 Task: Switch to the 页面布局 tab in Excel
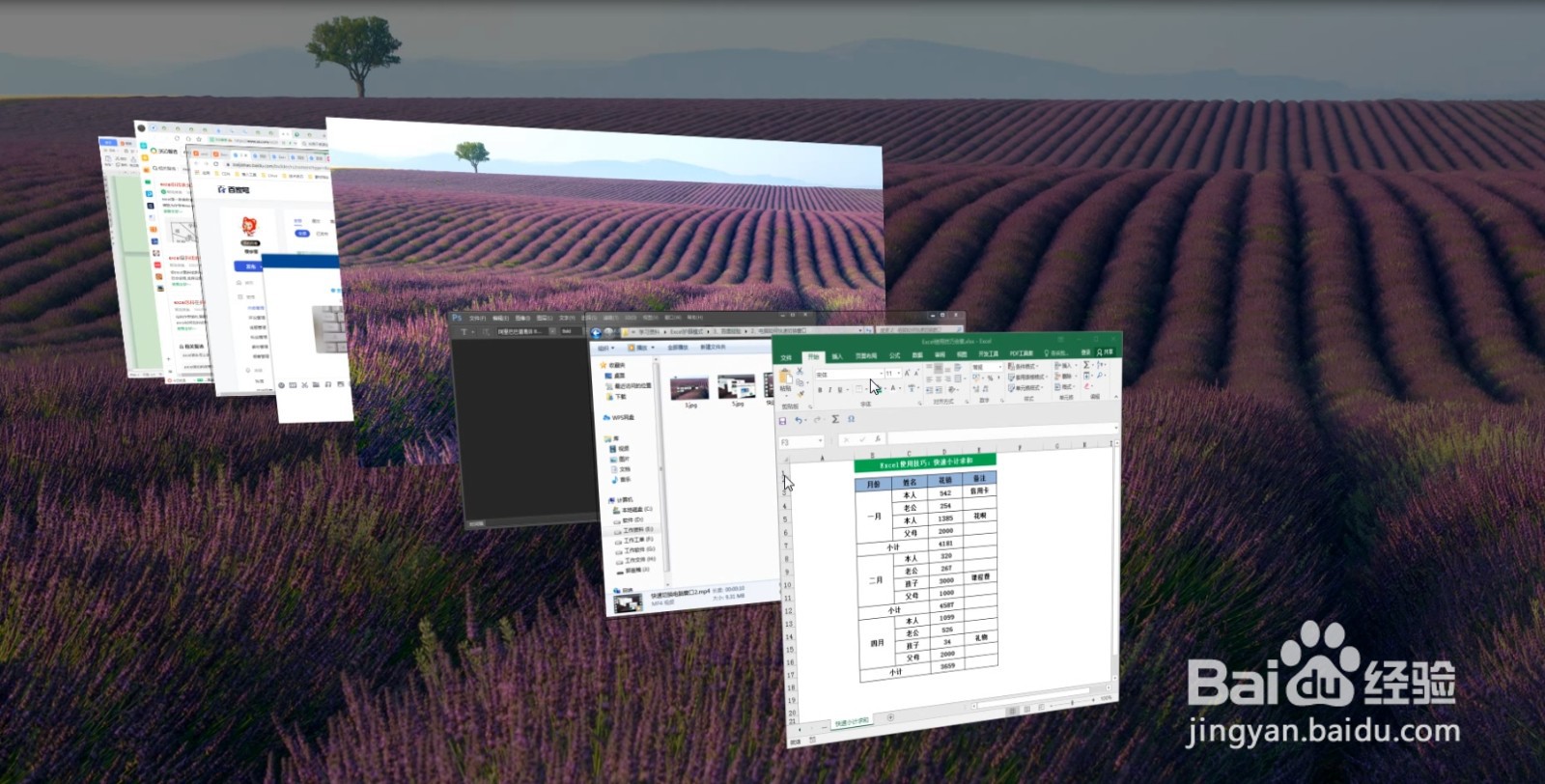pos(865,356)
